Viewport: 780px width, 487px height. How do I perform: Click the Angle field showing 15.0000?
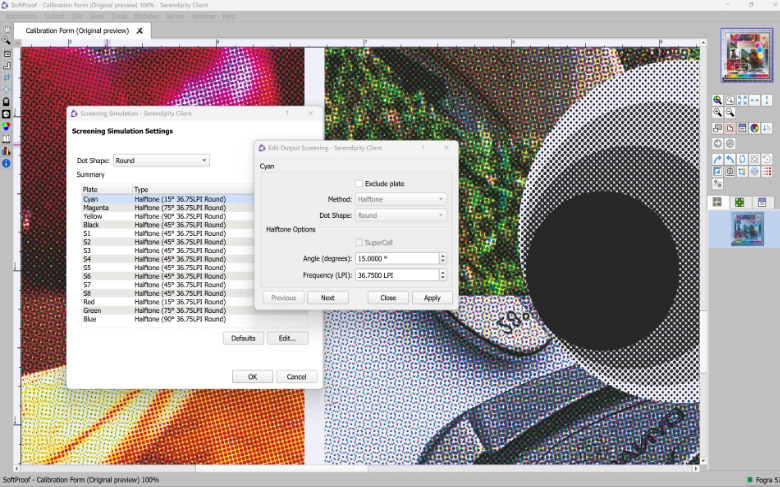[397, 258]
